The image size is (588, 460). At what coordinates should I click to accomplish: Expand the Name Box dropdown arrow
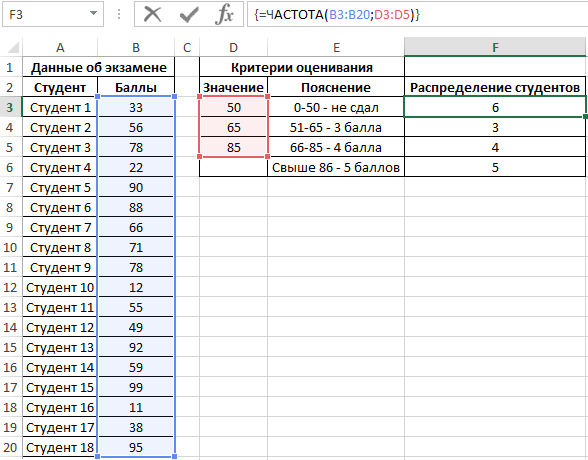pyautogui.click(x=93, y=14)
